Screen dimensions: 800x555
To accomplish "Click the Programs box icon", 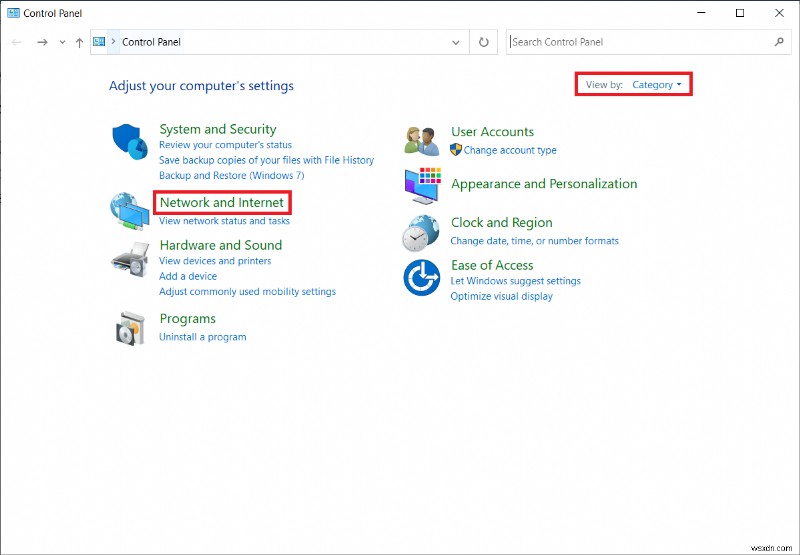I will click(x=128, y=327).
